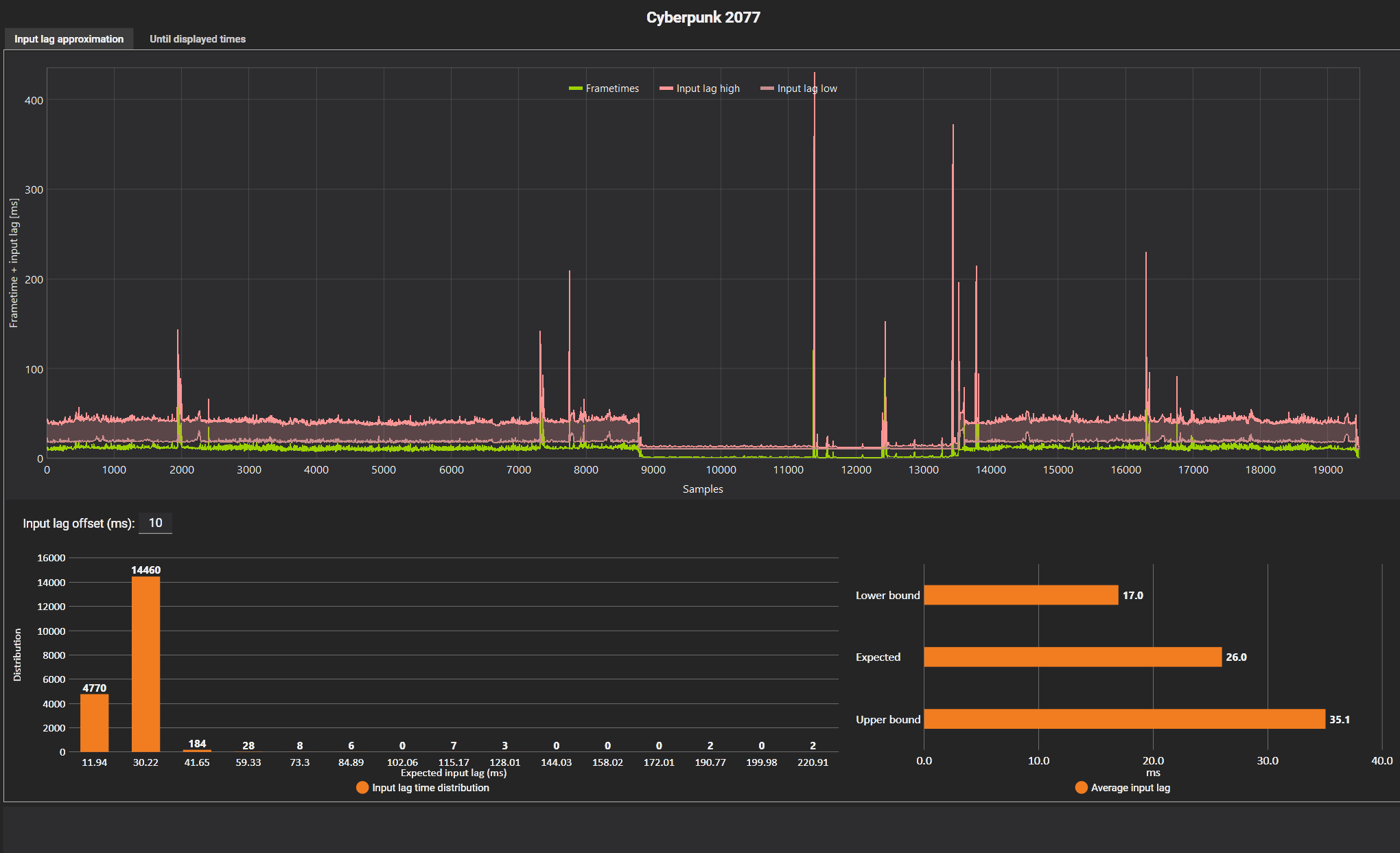Screen dimensions: 1400x853
Task: Click the pink Input lag high color marker
Action: point(666,89)
